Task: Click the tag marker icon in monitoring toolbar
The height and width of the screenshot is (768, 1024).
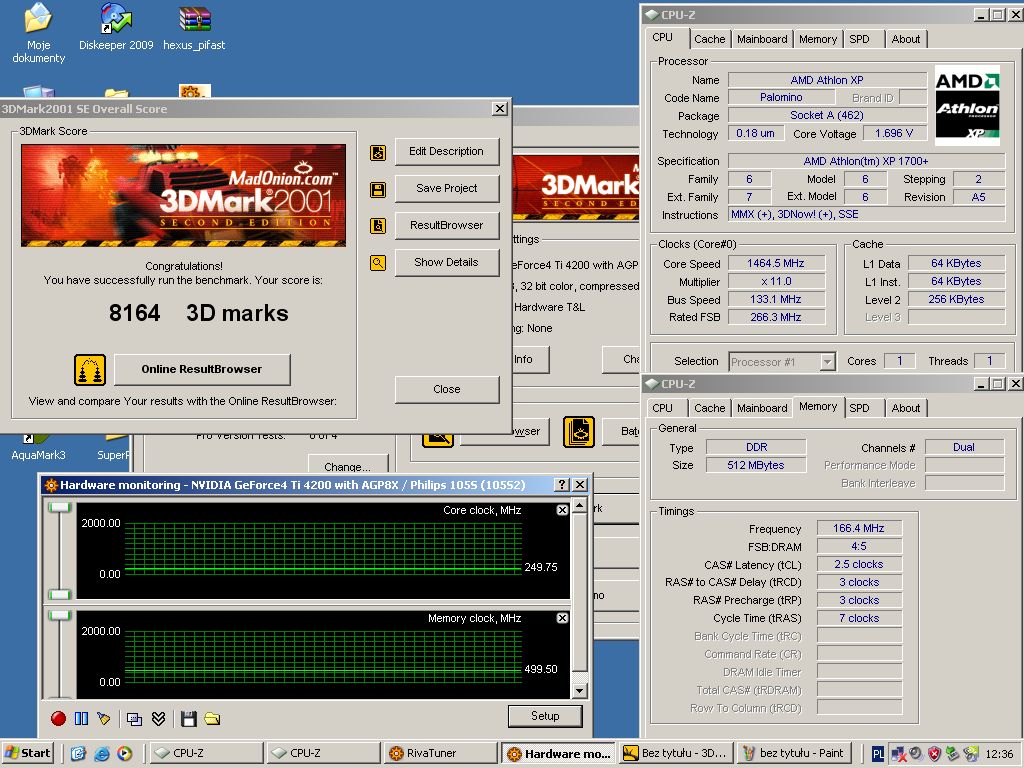Action: (103, 718)
